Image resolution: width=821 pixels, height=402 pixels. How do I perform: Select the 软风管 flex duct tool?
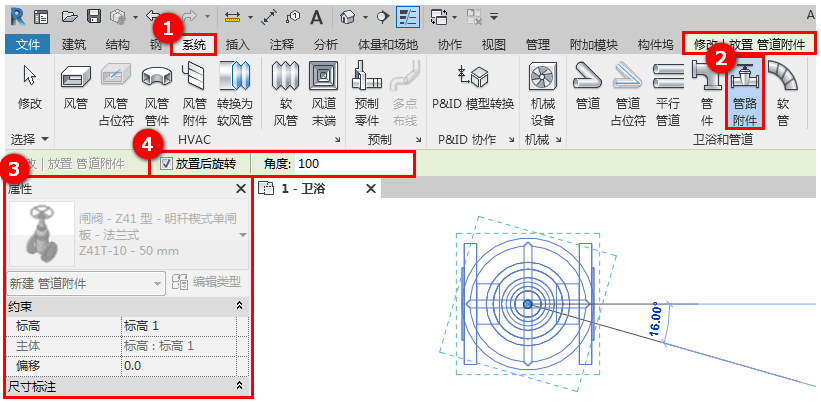pos(286,94)
